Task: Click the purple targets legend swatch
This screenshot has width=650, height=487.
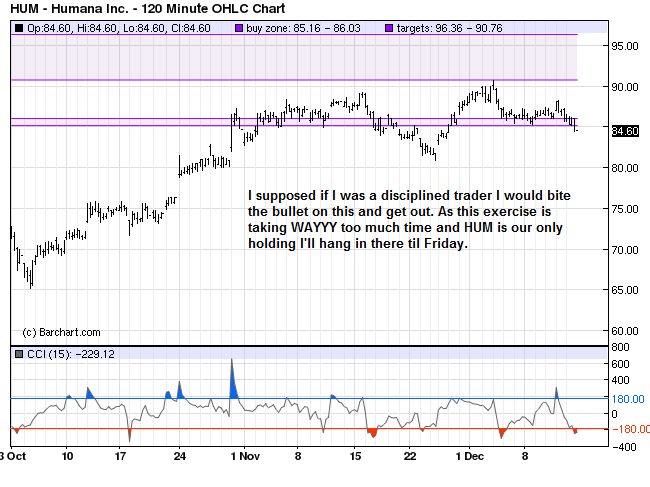Action: (x=389, y=28)
